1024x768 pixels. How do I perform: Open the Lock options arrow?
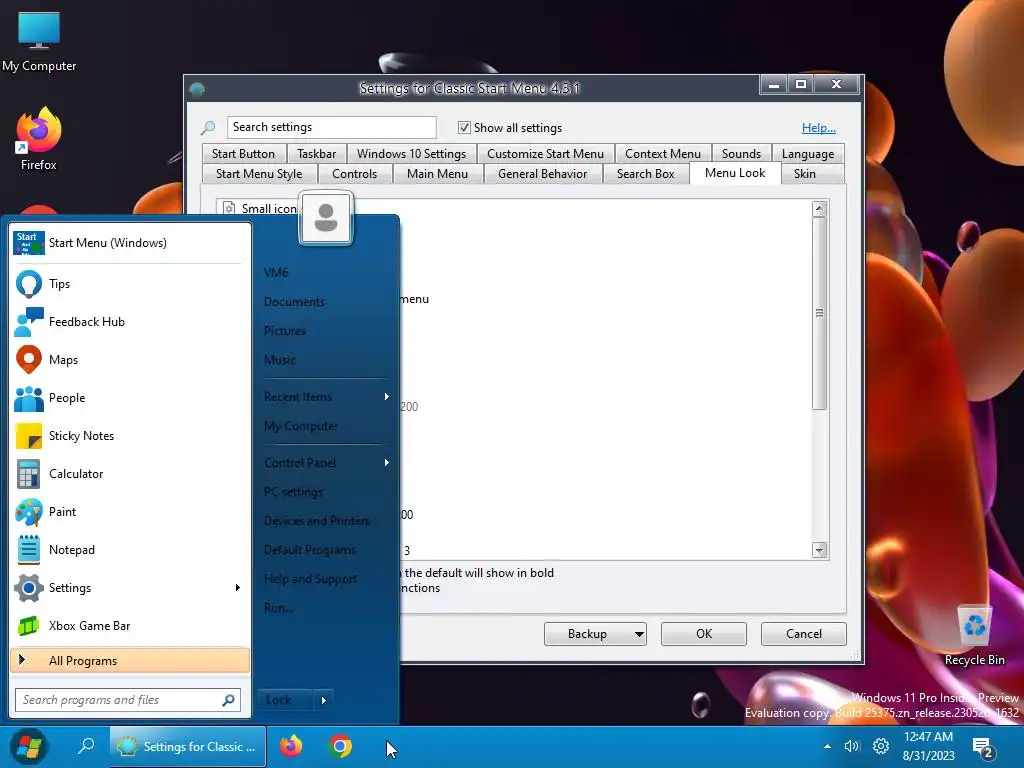coord(323,700)
